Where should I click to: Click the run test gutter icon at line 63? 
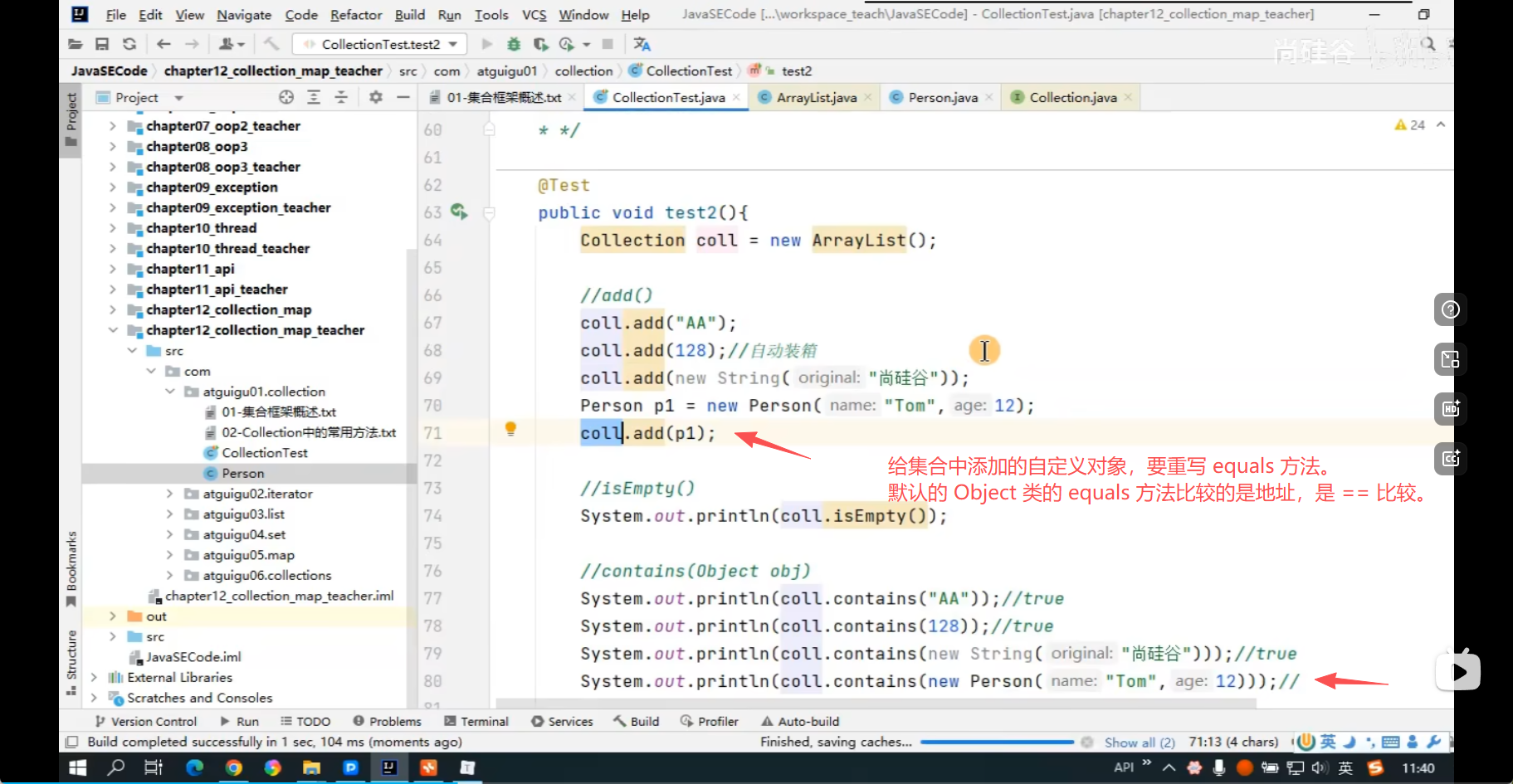459,212
